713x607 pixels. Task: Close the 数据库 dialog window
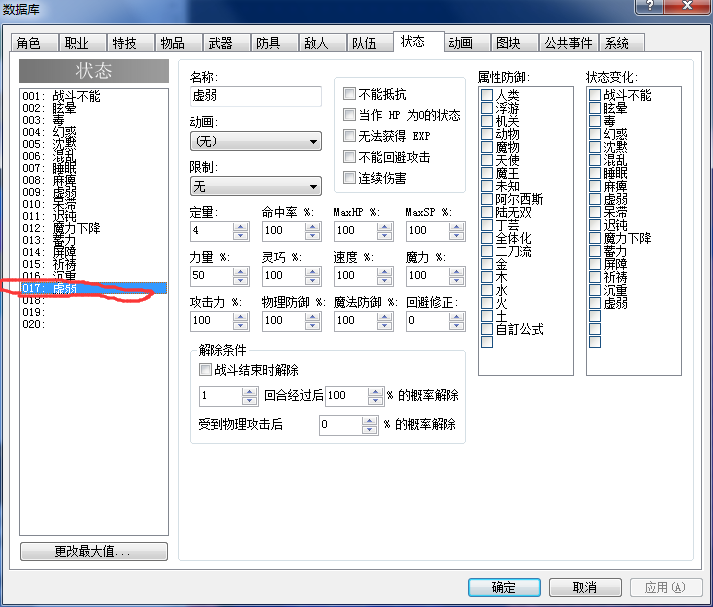tap(687, 6)
